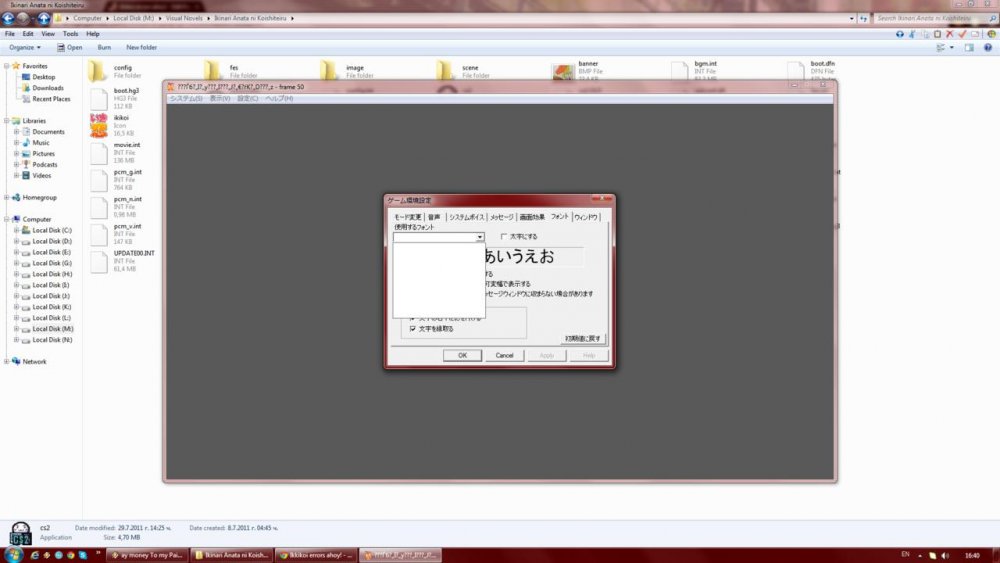Screen dimensions: 1000x563
Task: Click the 初期値に戻す reset button
Action: click(584, 339)
